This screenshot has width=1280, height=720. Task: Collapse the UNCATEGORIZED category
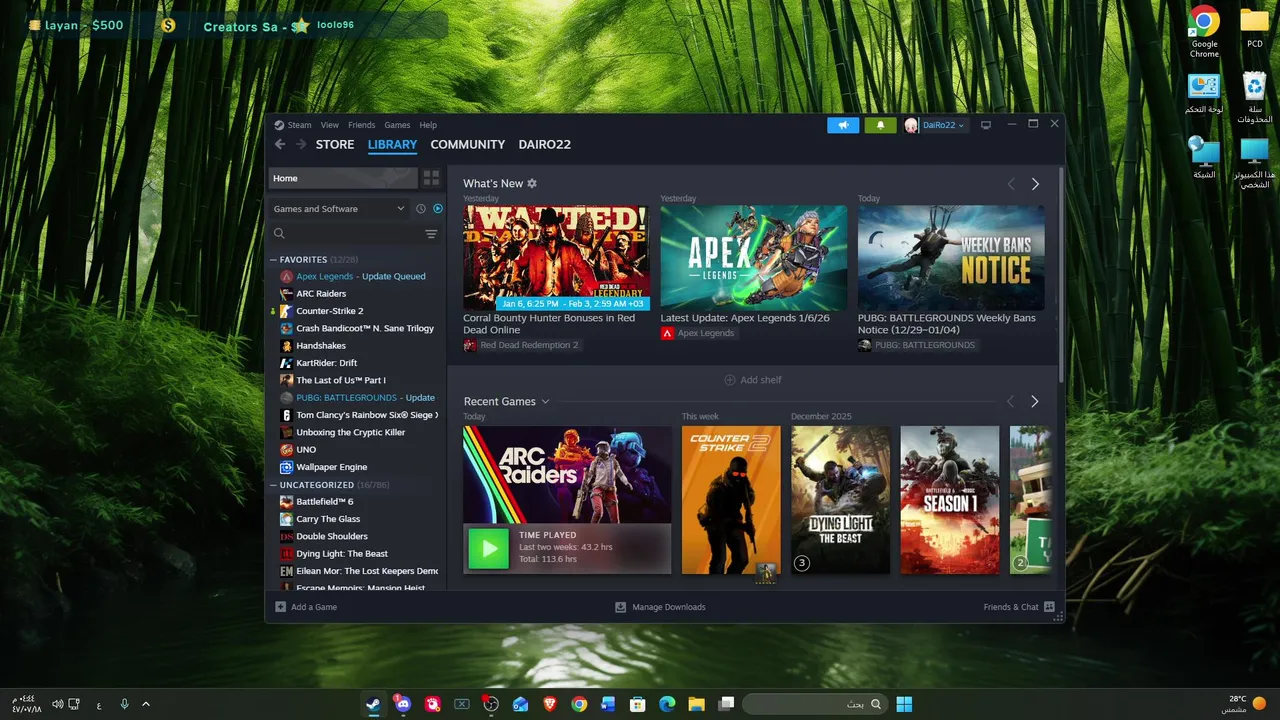pos(274,485)
